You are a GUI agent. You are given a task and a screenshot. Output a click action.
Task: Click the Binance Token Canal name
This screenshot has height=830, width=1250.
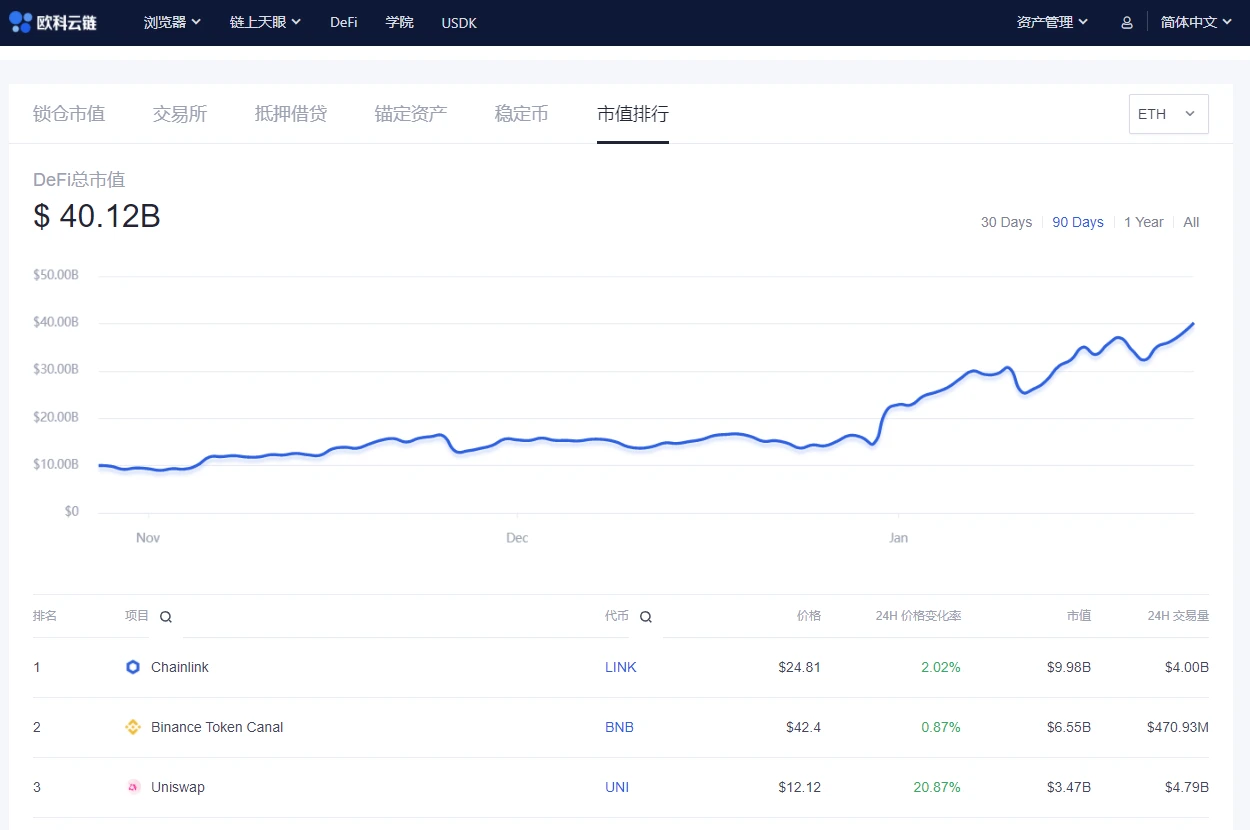pos(217,727)
